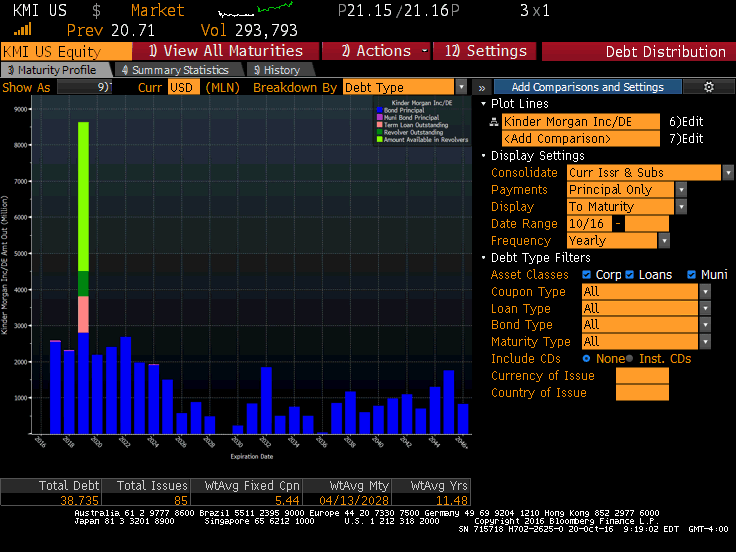Screen dimensions: 736x552
Task: Click the WtAvg Yrs value 11.48
Action: [x=452, y=500]
